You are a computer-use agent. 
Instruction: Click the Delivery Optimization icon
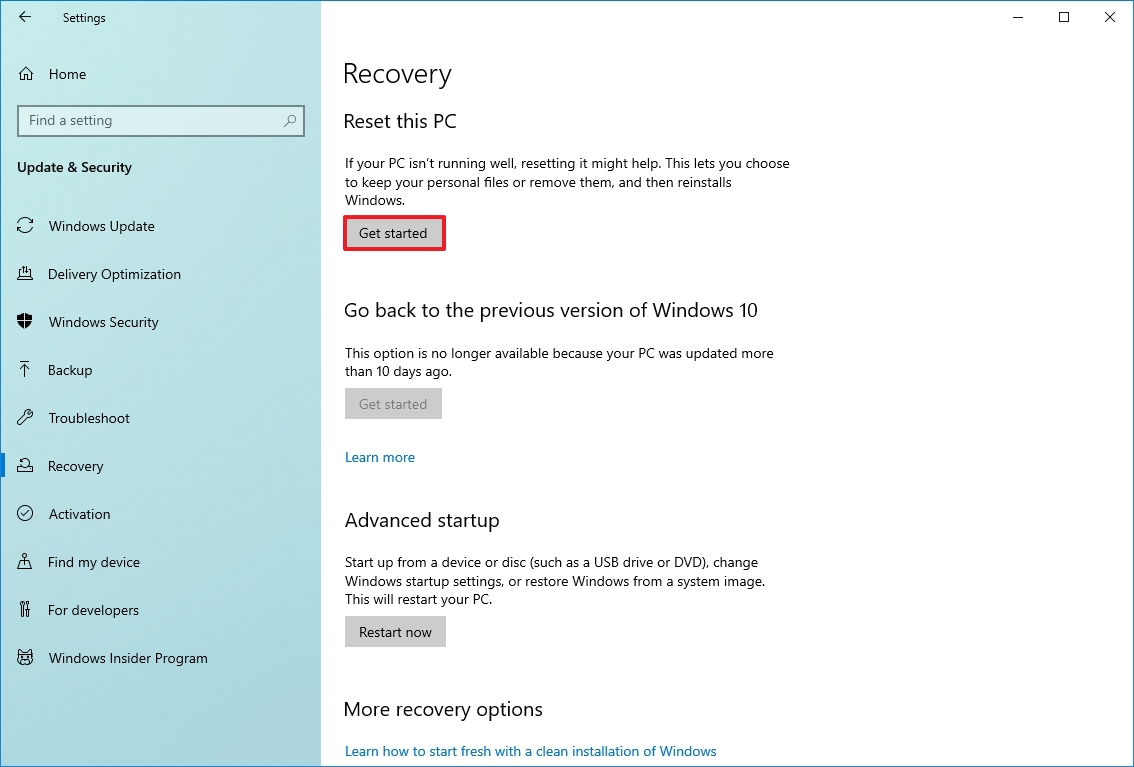(24, 274)
